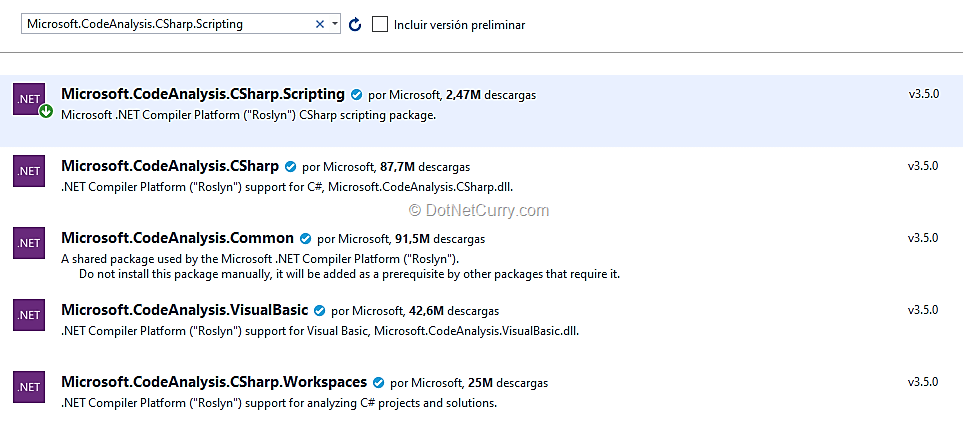Select the Microsoft.CodeAnalysis.CSharp.Scripting package title

tap(203, 94)
